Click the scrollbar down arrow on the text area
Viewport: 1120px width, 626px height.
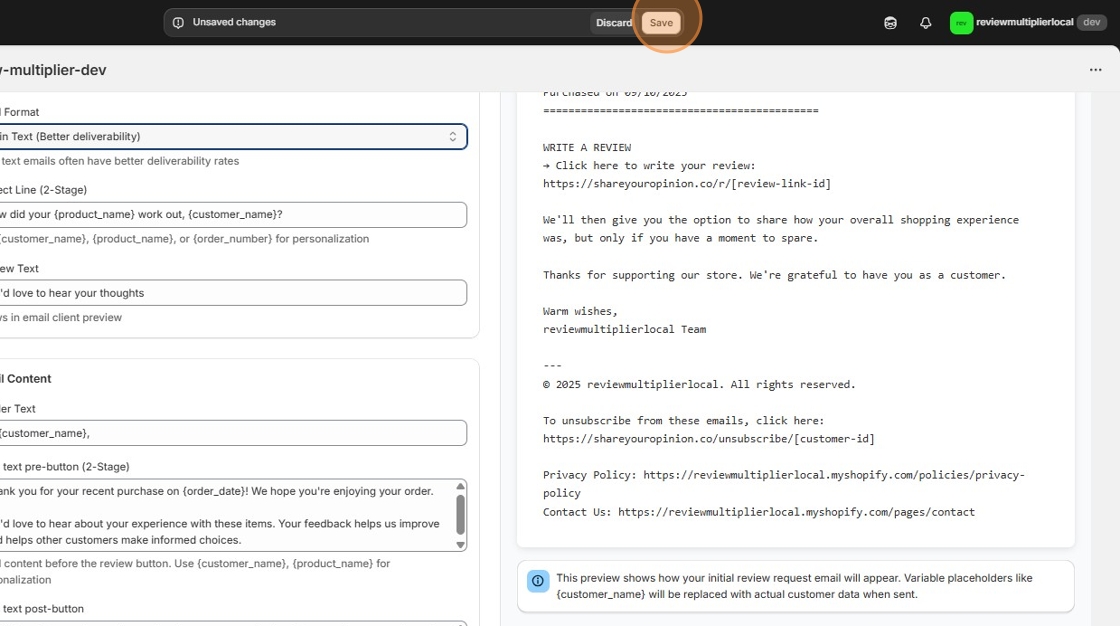[459, 544]
